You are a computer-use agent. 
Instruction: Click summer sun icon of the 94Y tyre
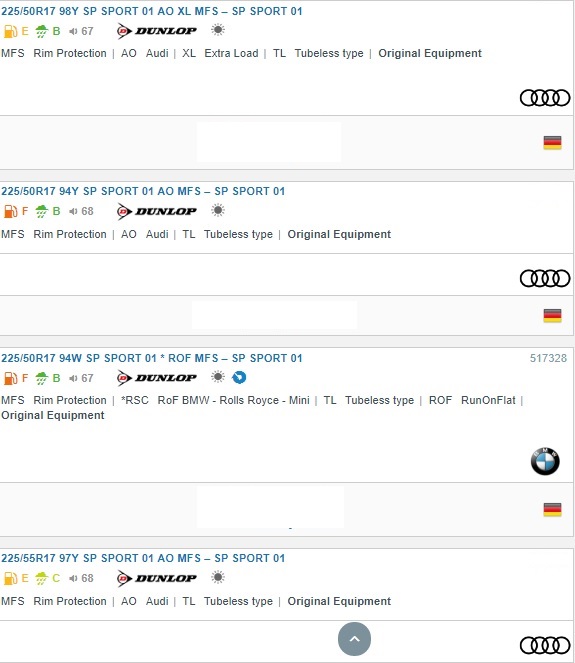point(218,210)
